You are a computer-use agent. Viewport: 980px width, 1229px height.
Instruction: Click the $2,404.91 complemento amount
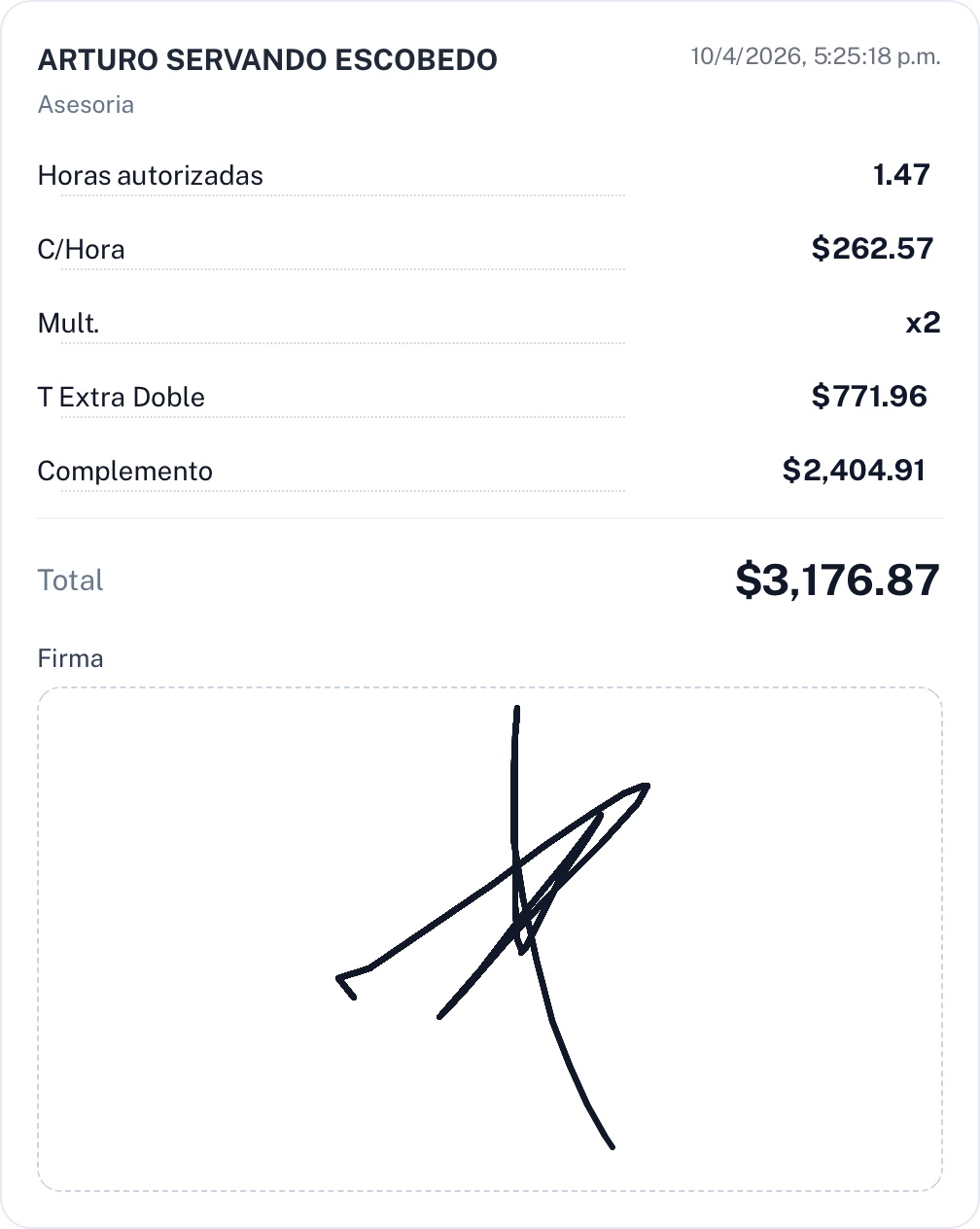pos(854,471)
